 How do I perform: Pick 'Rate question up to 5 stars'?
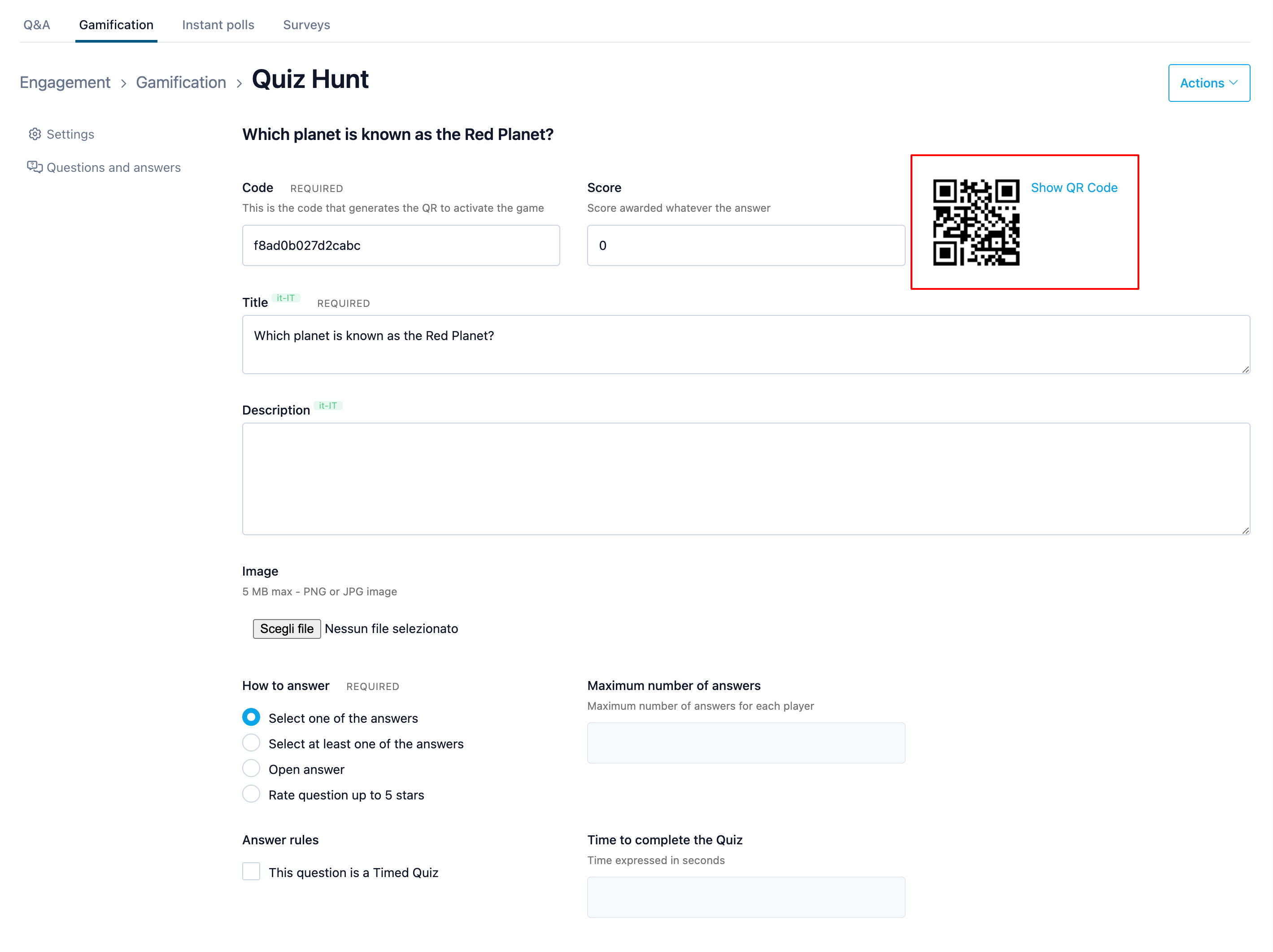pos(251,794)
